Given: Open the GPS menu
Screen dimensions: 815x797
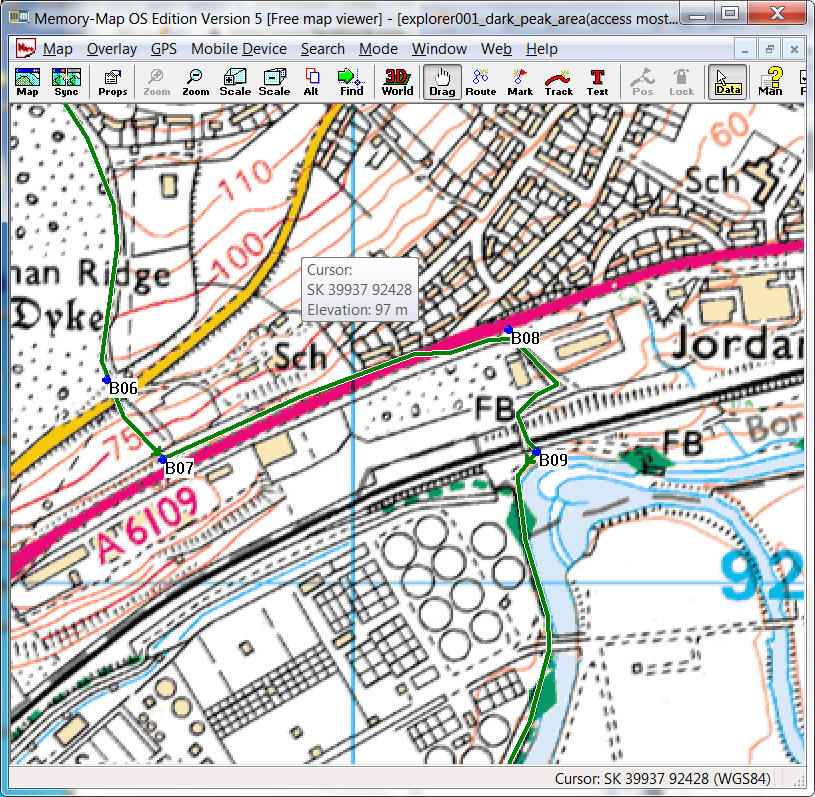Looking at the screenshot, I should 163,49.
